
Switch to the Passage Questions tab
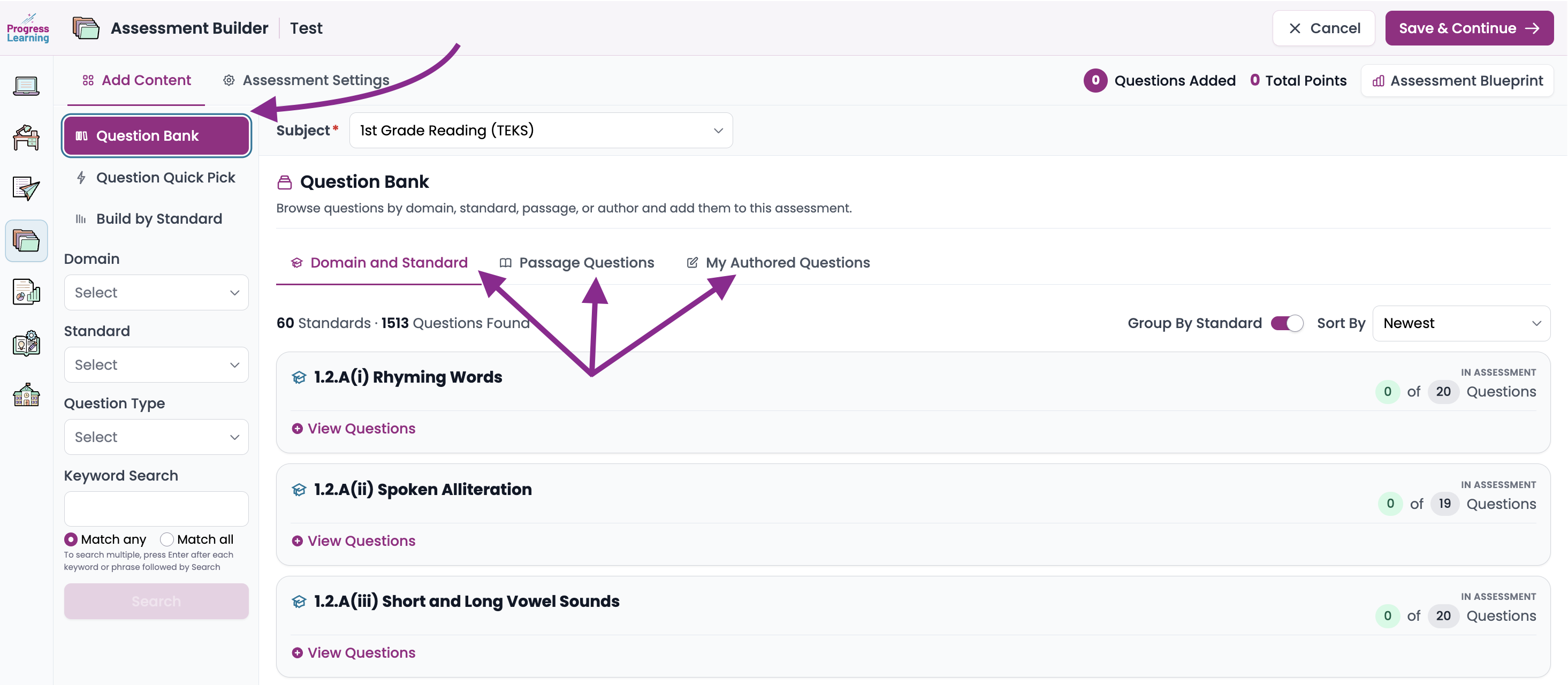coord(576,263)
